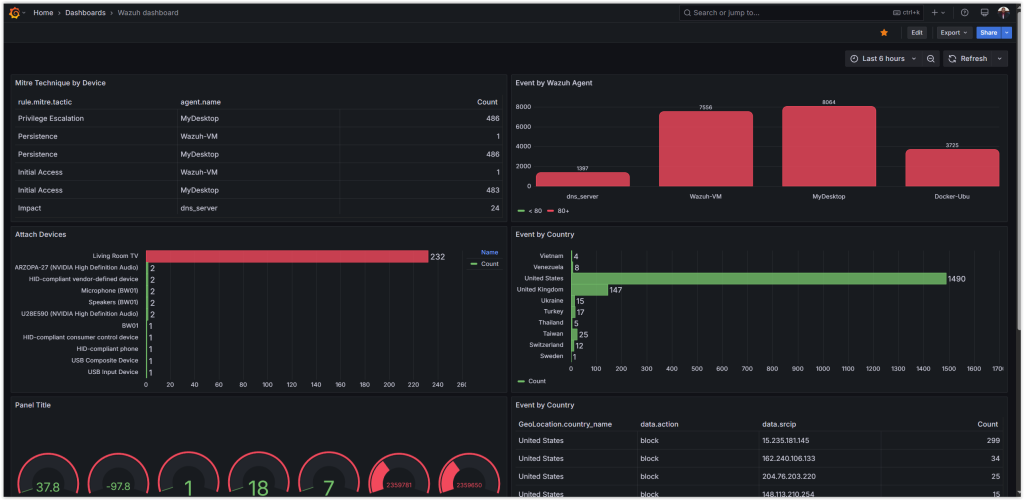Sort by GeoLocation.country_name column header

(565, 424)
